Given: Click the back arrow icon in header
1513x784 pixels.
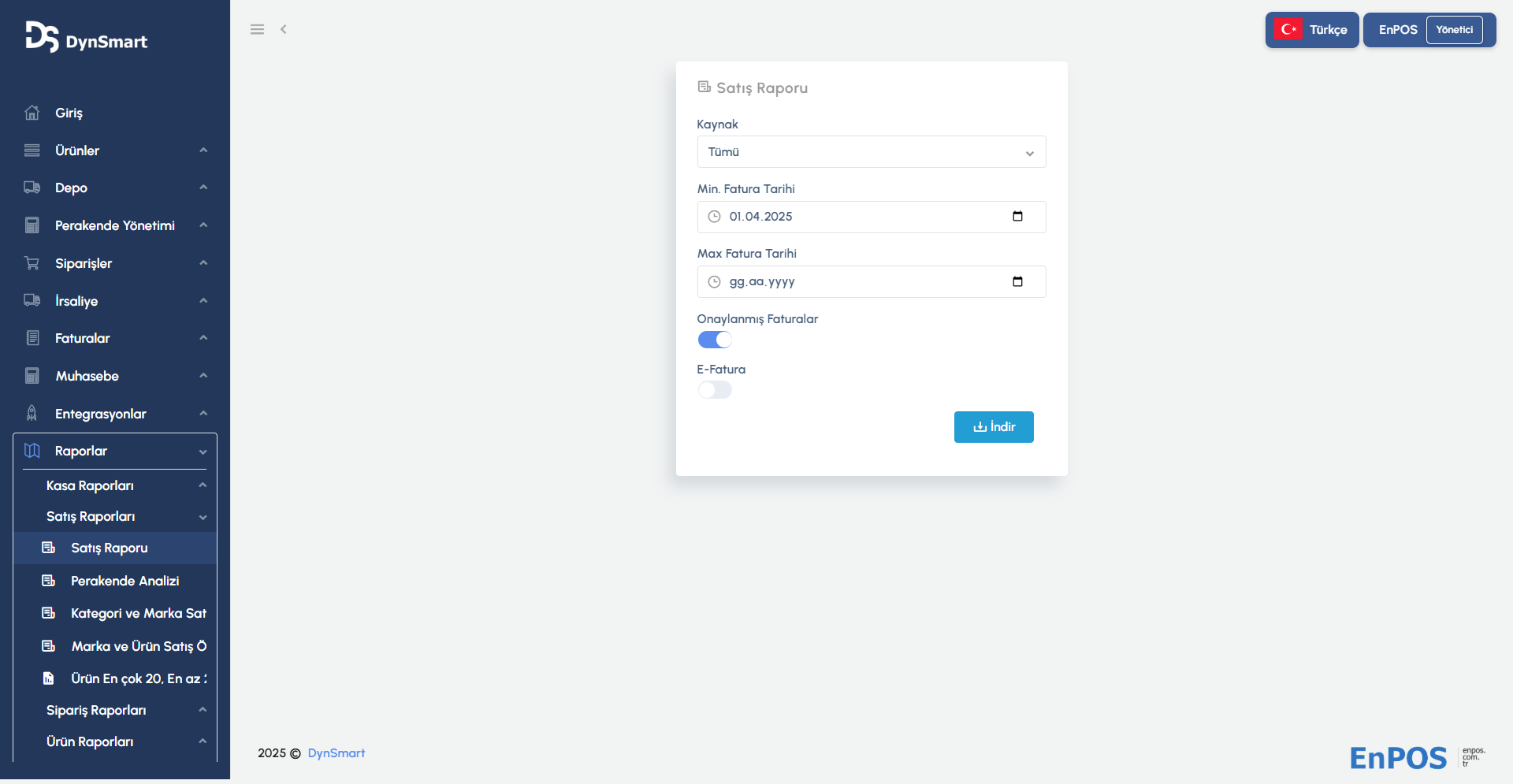Looking at the screenshot, I should pyautogui.click(x=284, y=29).
